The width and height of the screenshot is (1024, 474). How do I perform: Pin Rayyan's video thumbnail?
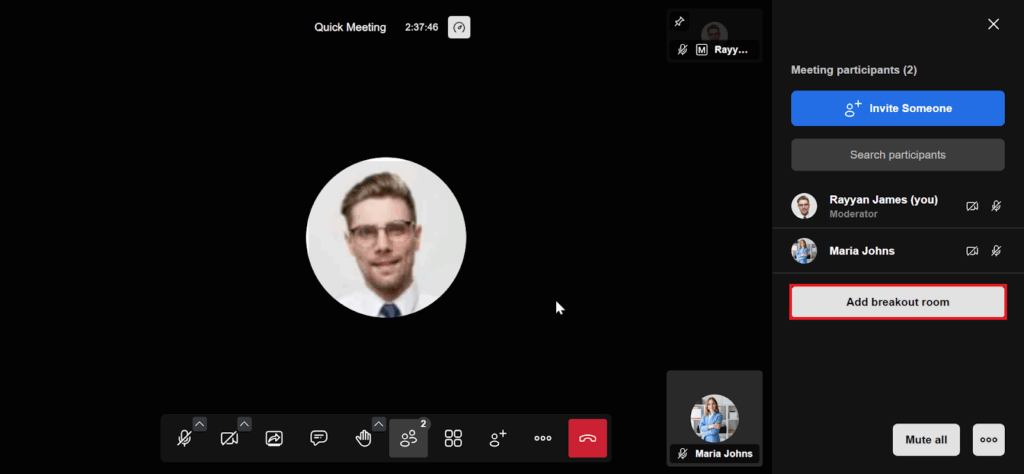click(680, 21)
